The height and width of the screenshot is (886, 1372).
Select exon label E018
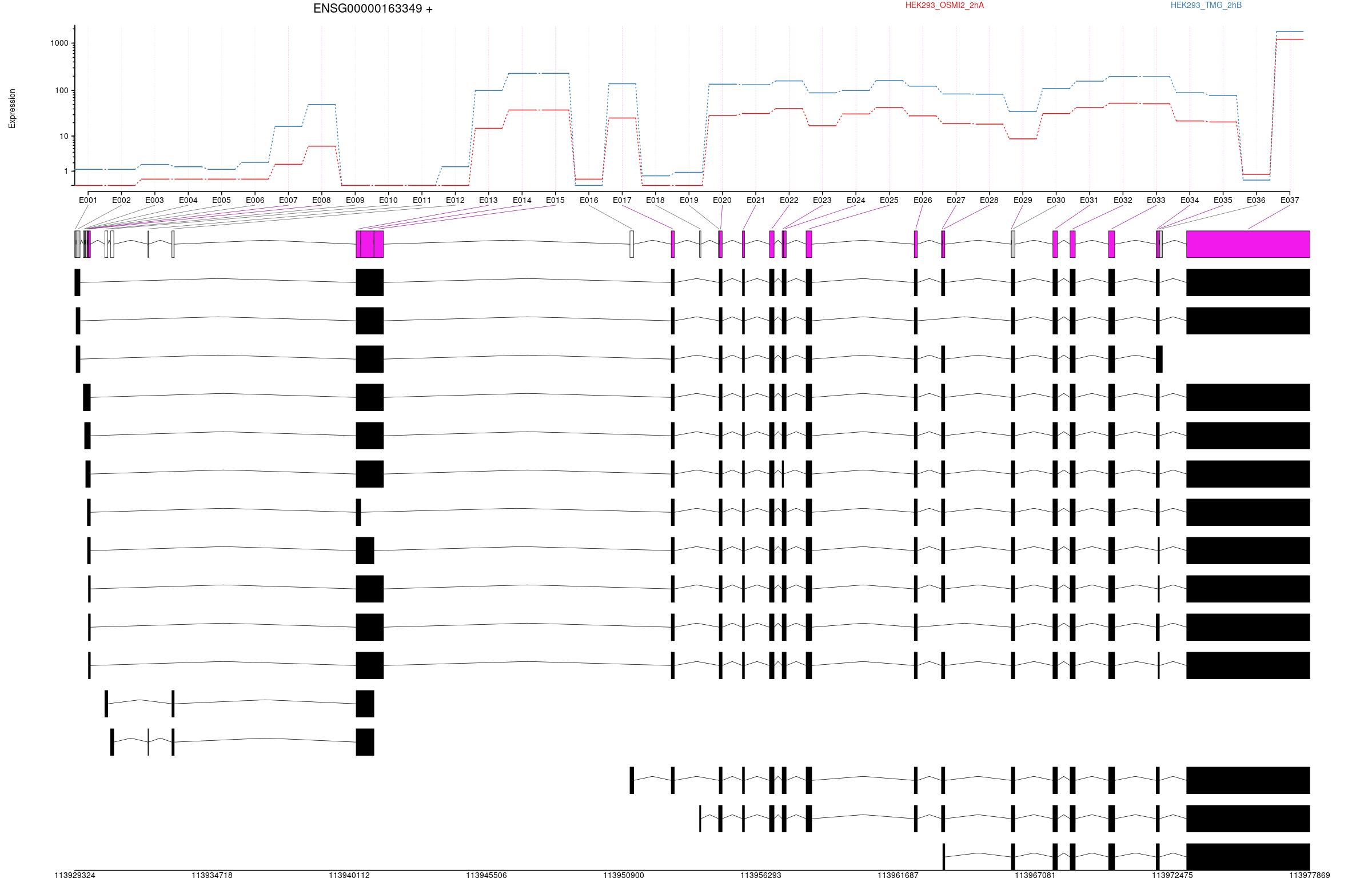click(655, 200)
